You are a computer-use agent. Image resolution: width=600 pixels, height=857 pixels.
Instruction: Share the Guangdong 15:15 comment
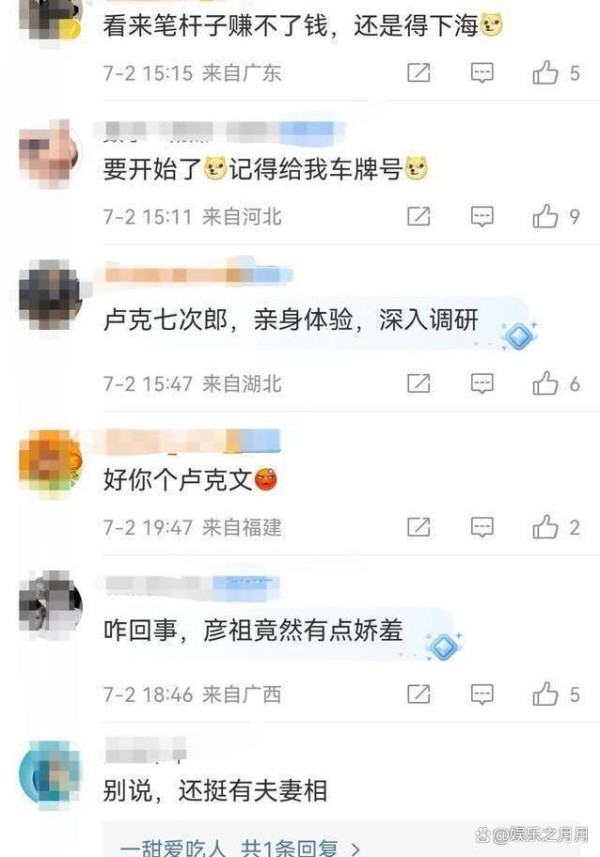tap(419, 73)
